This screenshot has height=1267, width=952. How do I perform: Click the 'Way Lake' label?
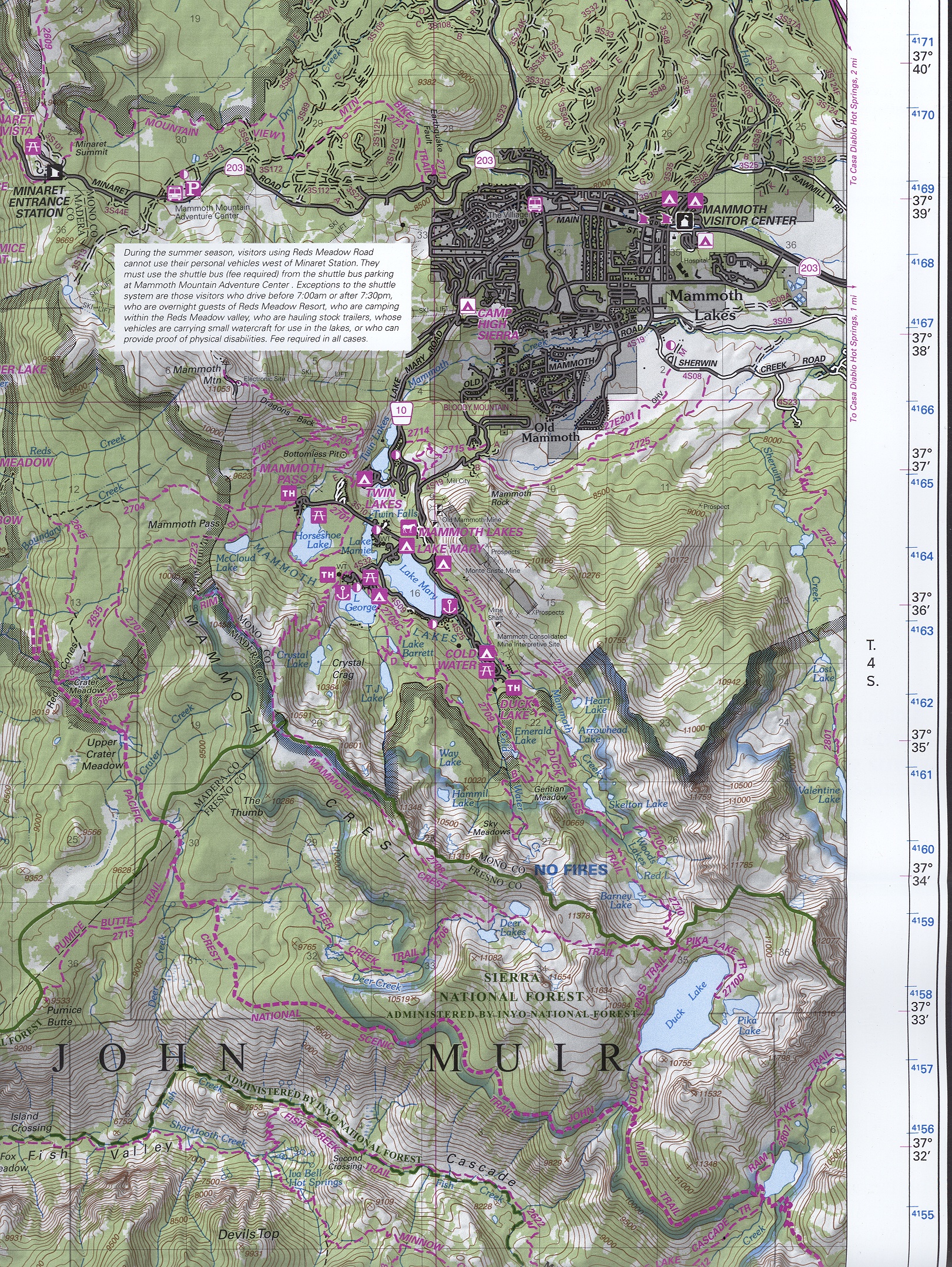(450, 757)
